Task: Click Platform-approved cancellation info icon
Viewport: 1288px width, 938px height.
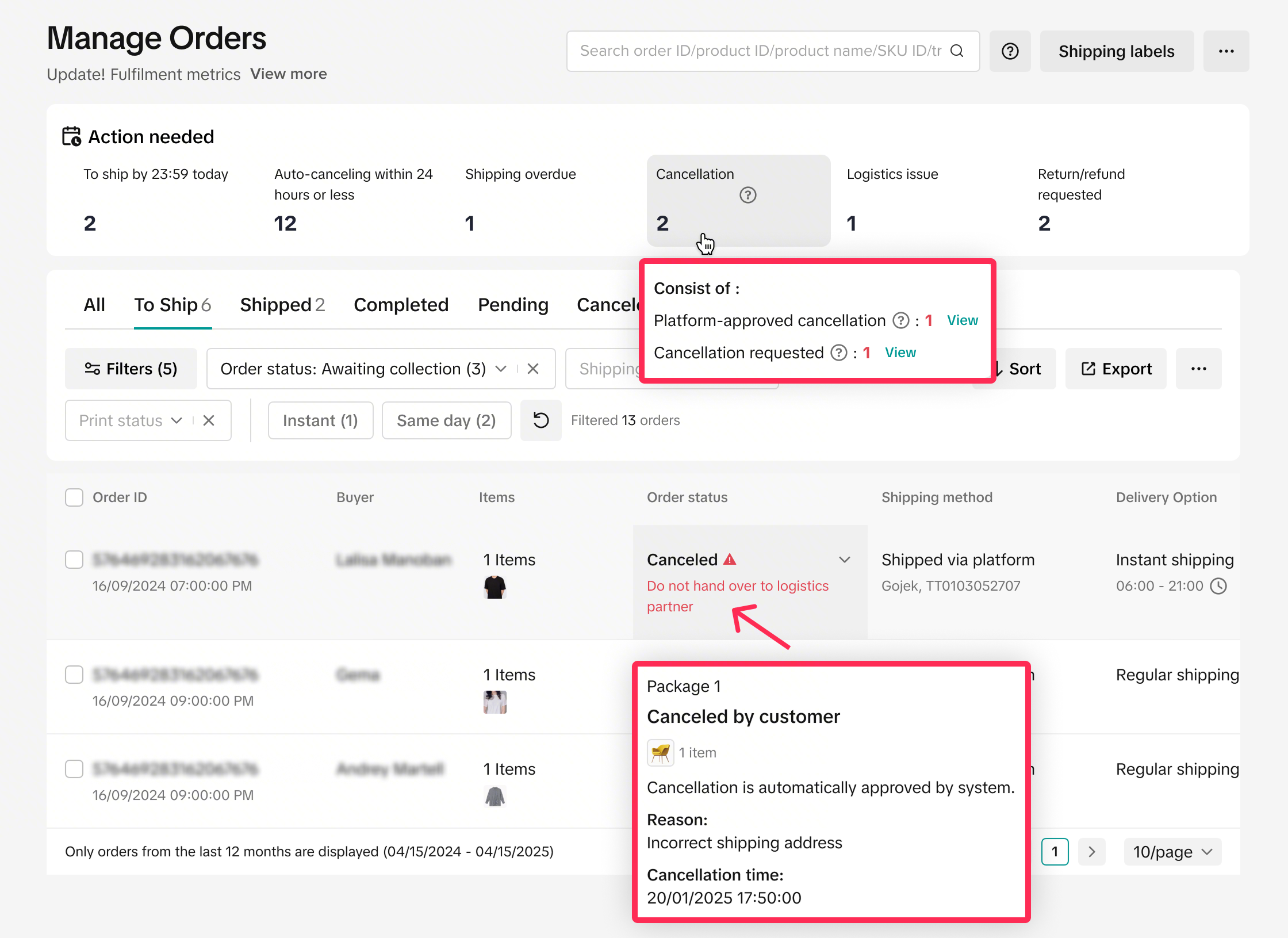Action: point(900,320)
